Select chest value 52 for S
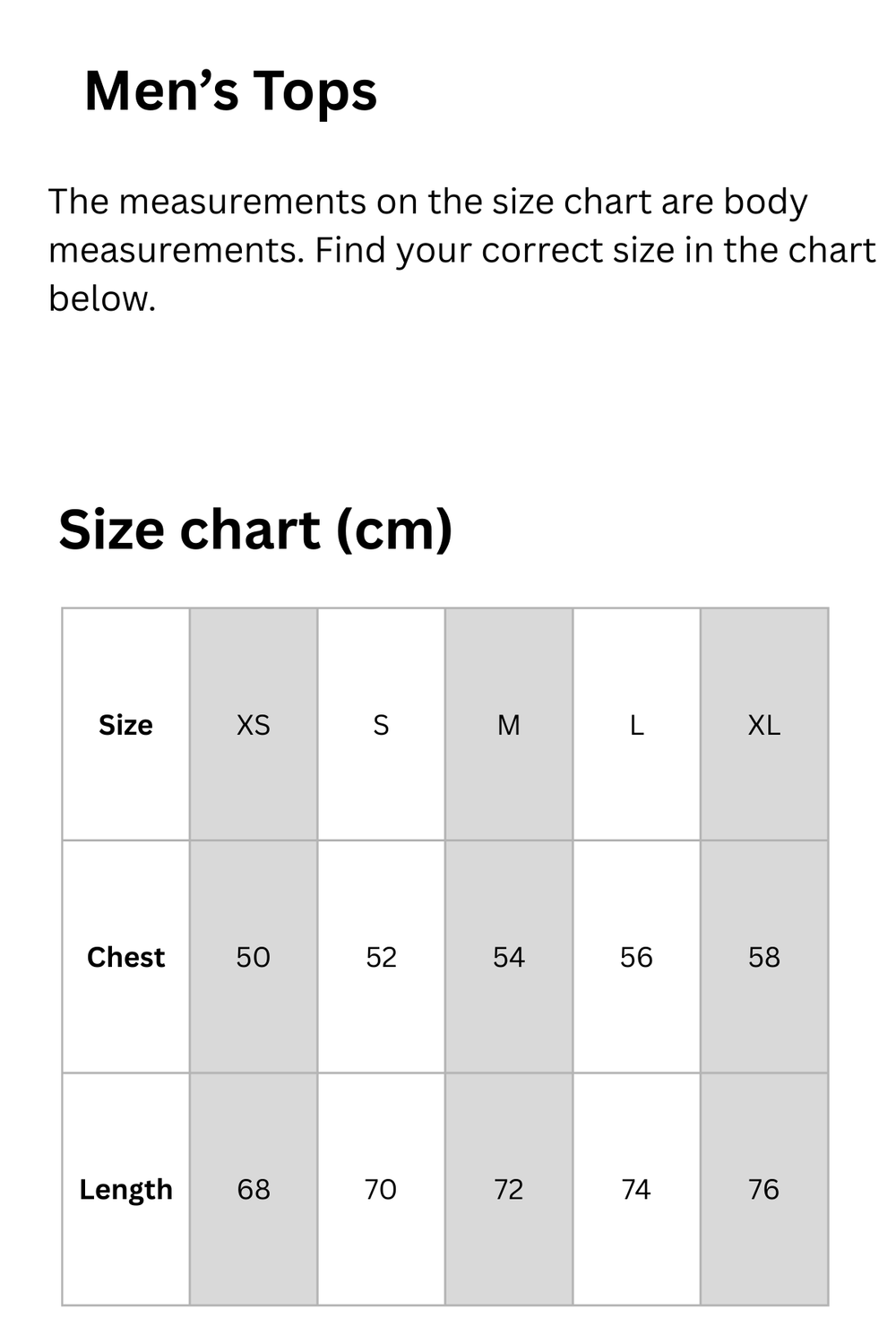 (x=381, y=957)
